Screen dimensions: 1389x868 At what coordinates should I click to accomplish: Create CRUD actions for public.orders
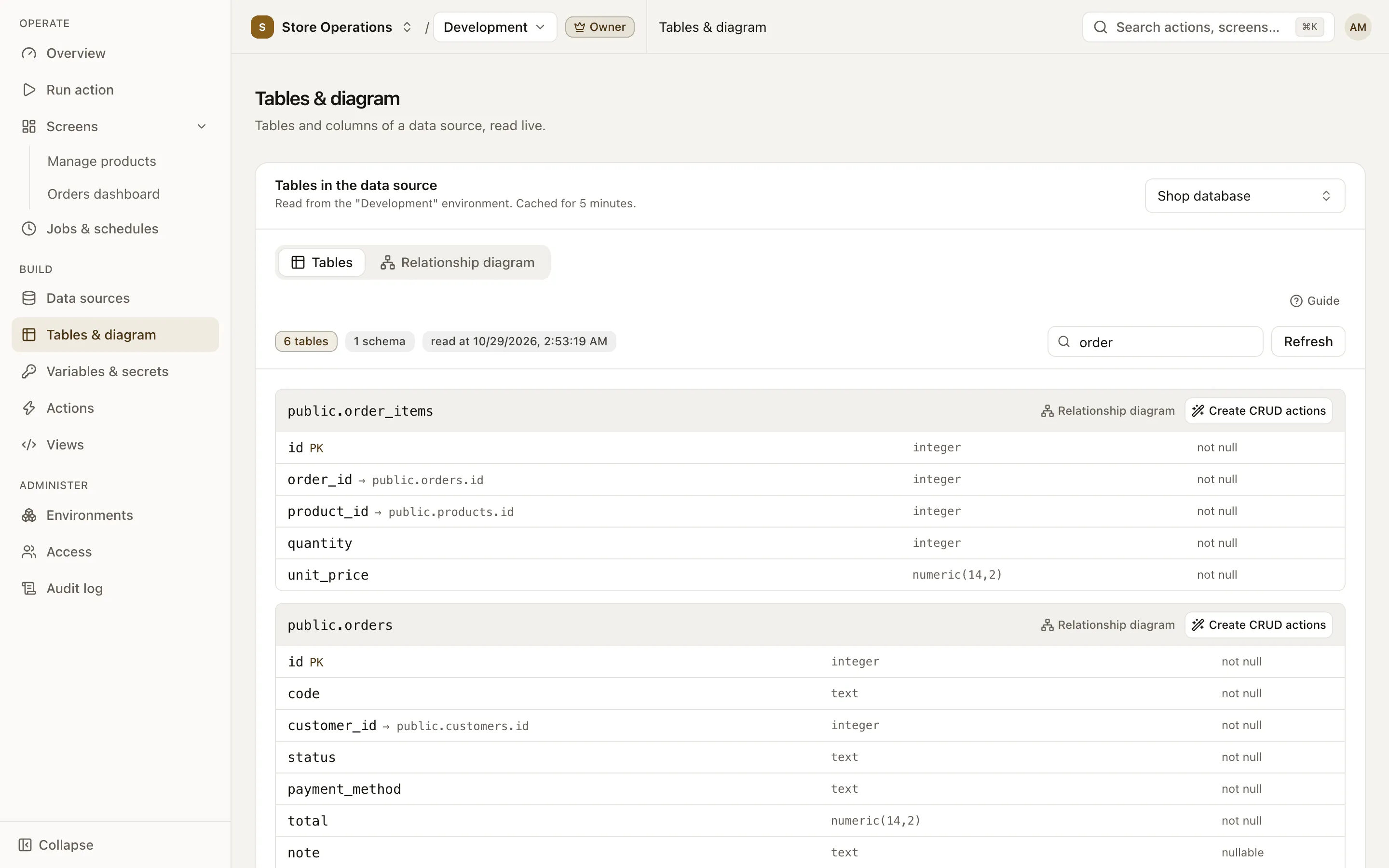pos(1258,625)
